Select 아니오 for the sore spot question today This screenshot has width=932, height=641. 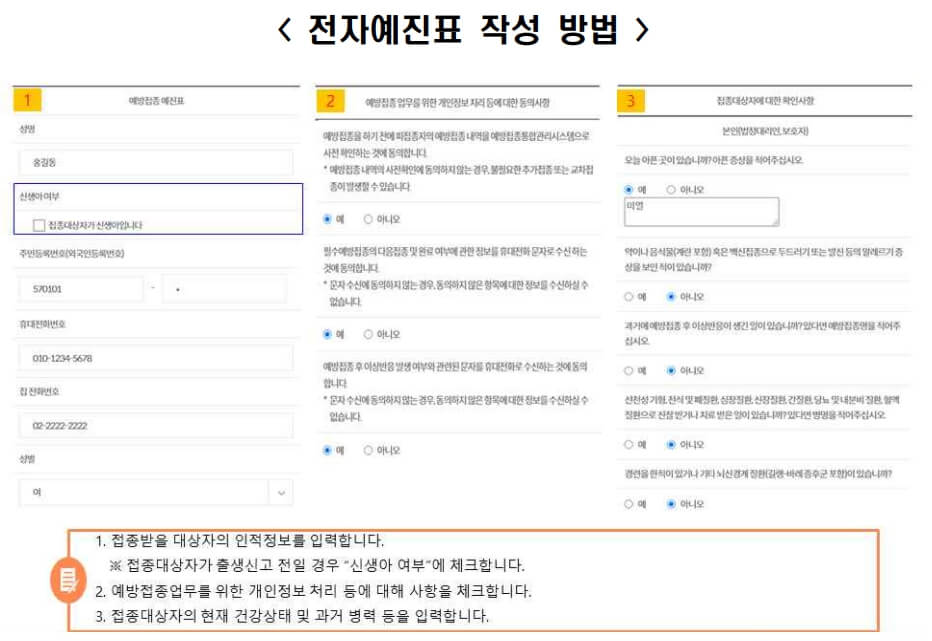(x=670, y=188)
